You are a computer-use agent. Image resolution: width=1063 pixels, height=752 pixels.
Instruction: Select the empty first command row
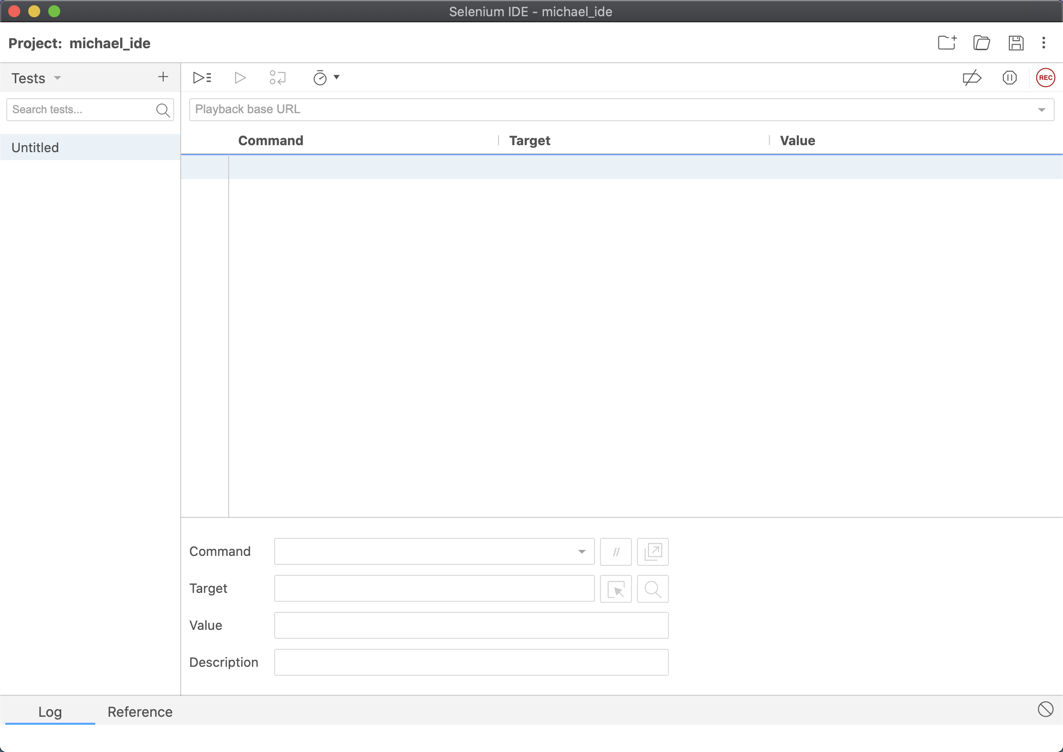pos(622,167)
